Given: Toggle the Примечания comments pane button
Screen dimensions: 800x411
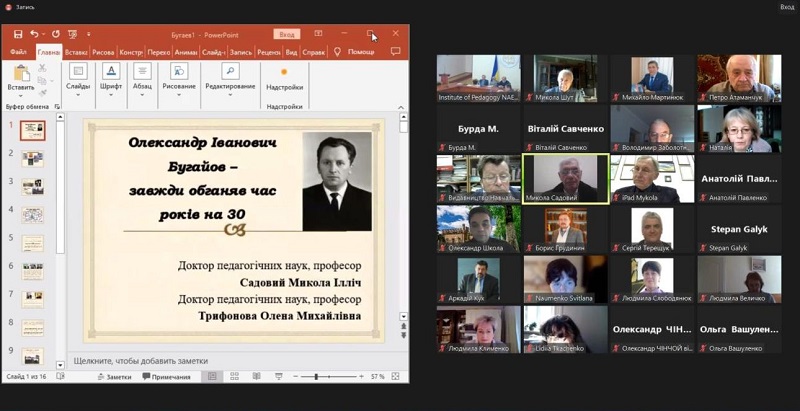Looking at the screenshot, I should pos(167,377).
